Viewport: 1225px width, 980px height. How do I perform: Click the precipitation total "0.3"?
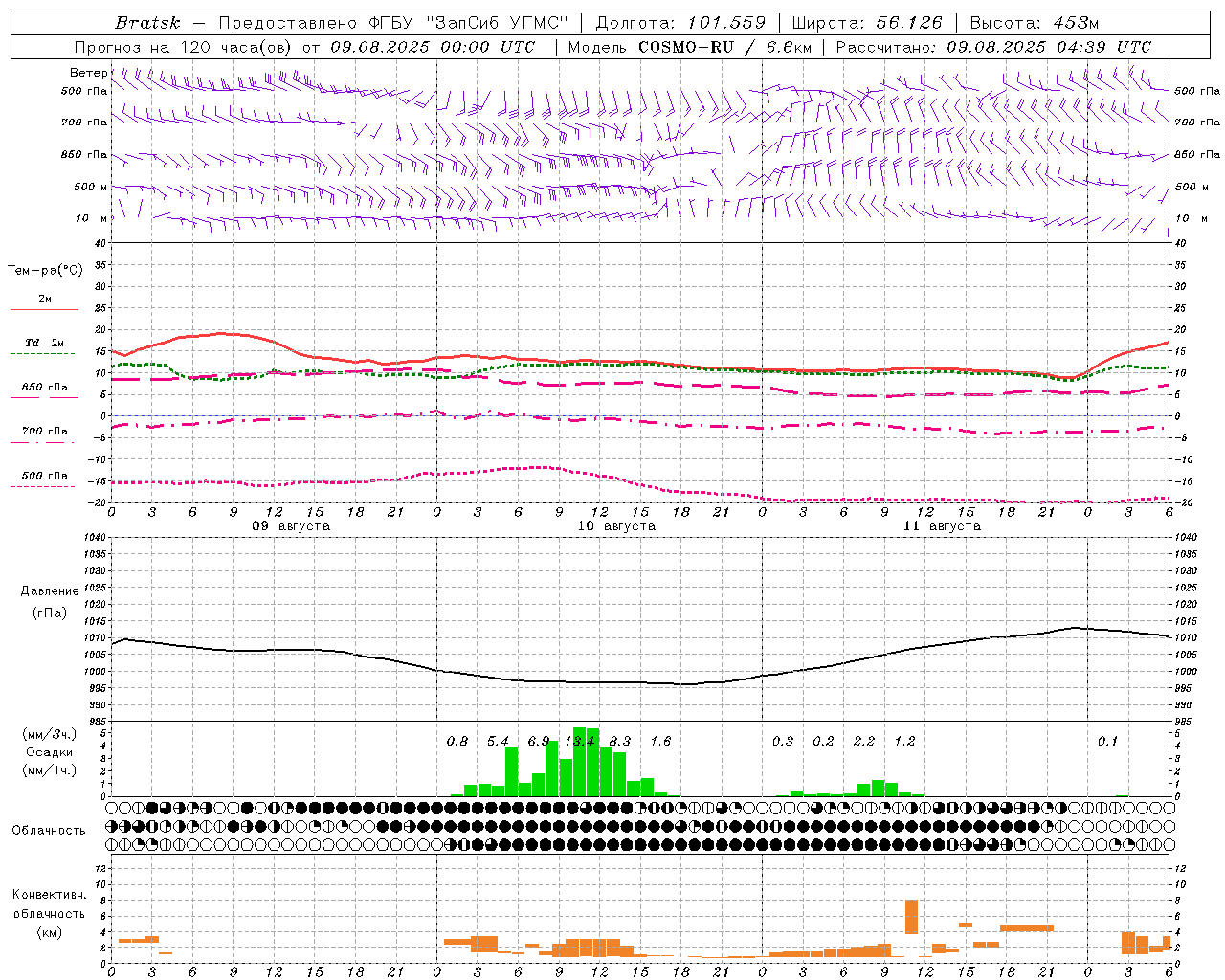tap(783, 741)
